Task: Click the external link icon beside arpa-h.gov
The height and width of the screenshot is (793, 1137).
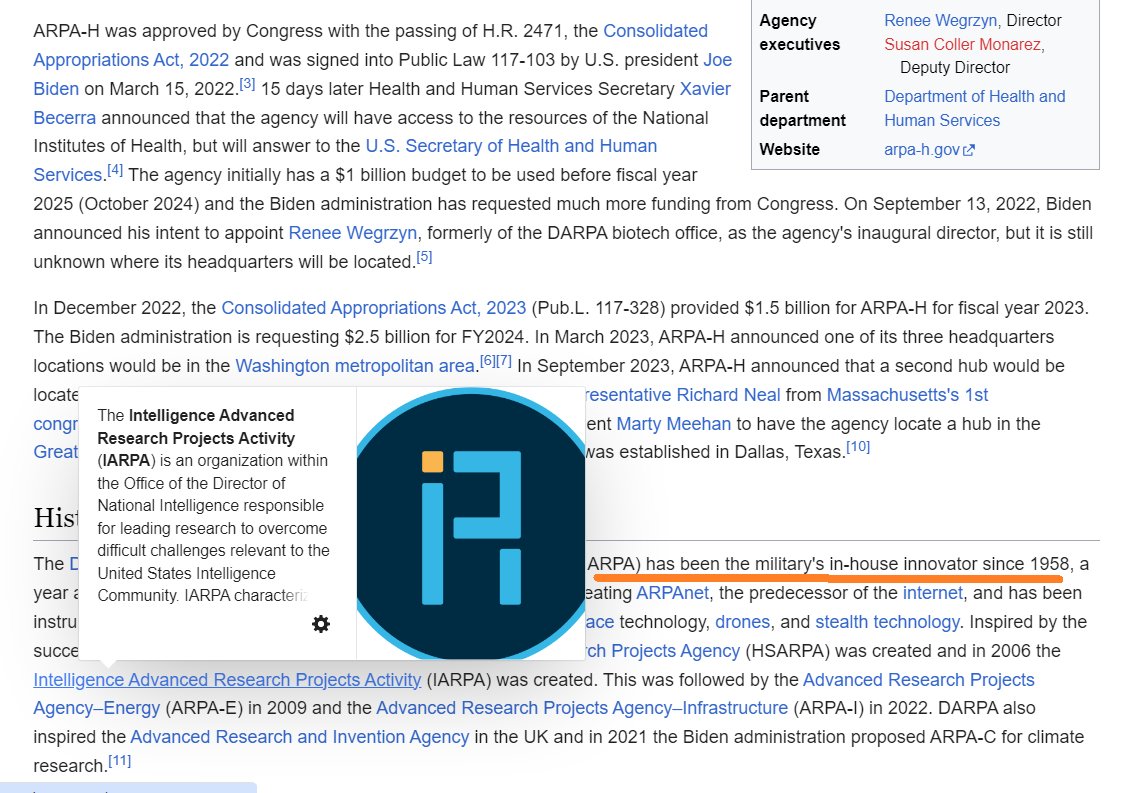Action: [x=969, y=150]
